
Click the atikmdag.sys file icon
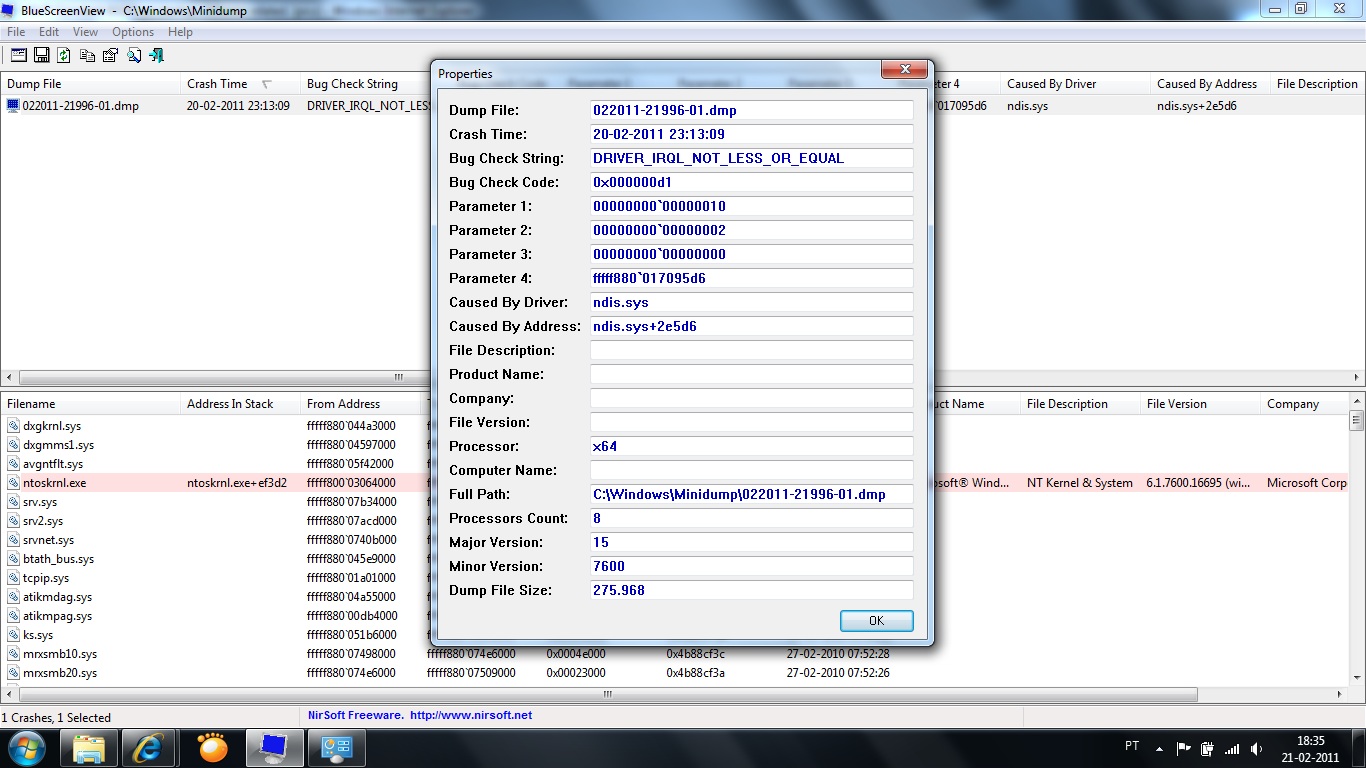(x=13, y=597)
